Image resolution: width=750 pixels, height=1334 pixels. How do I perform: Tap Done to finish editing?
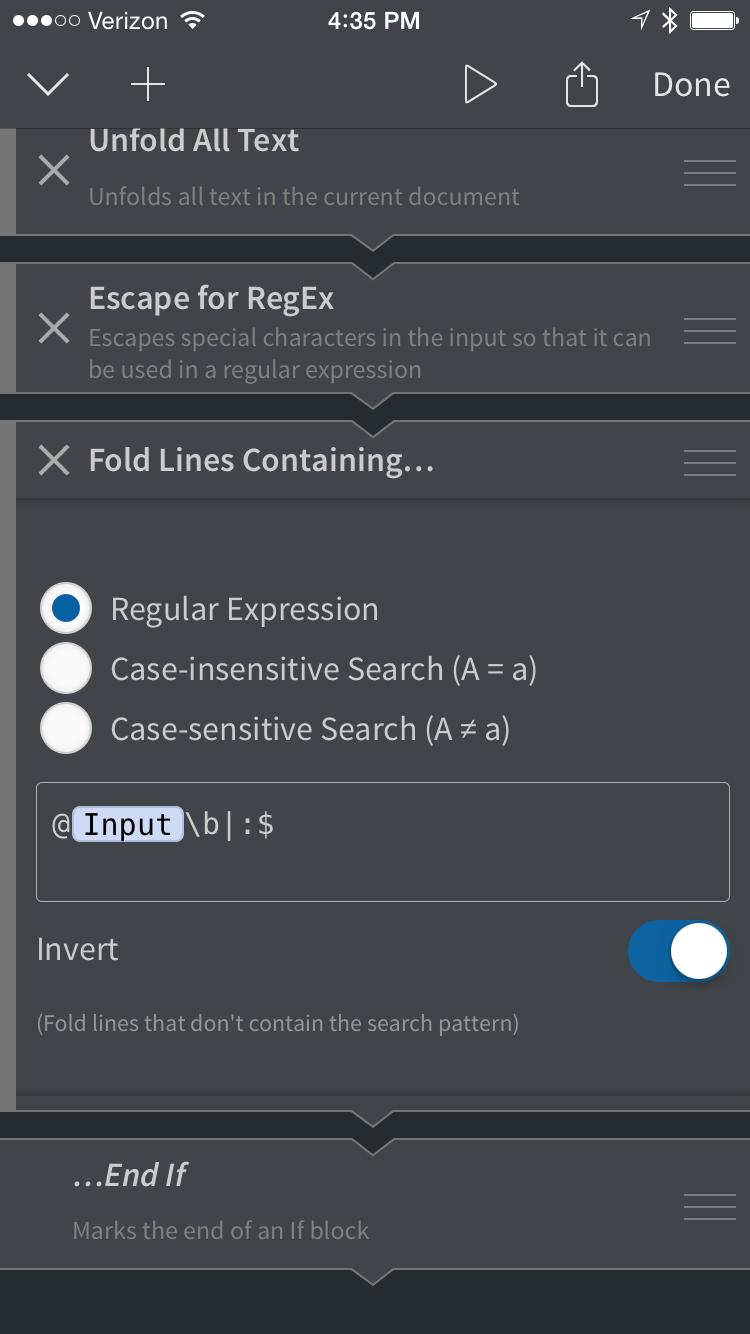(x=691, y=85)
